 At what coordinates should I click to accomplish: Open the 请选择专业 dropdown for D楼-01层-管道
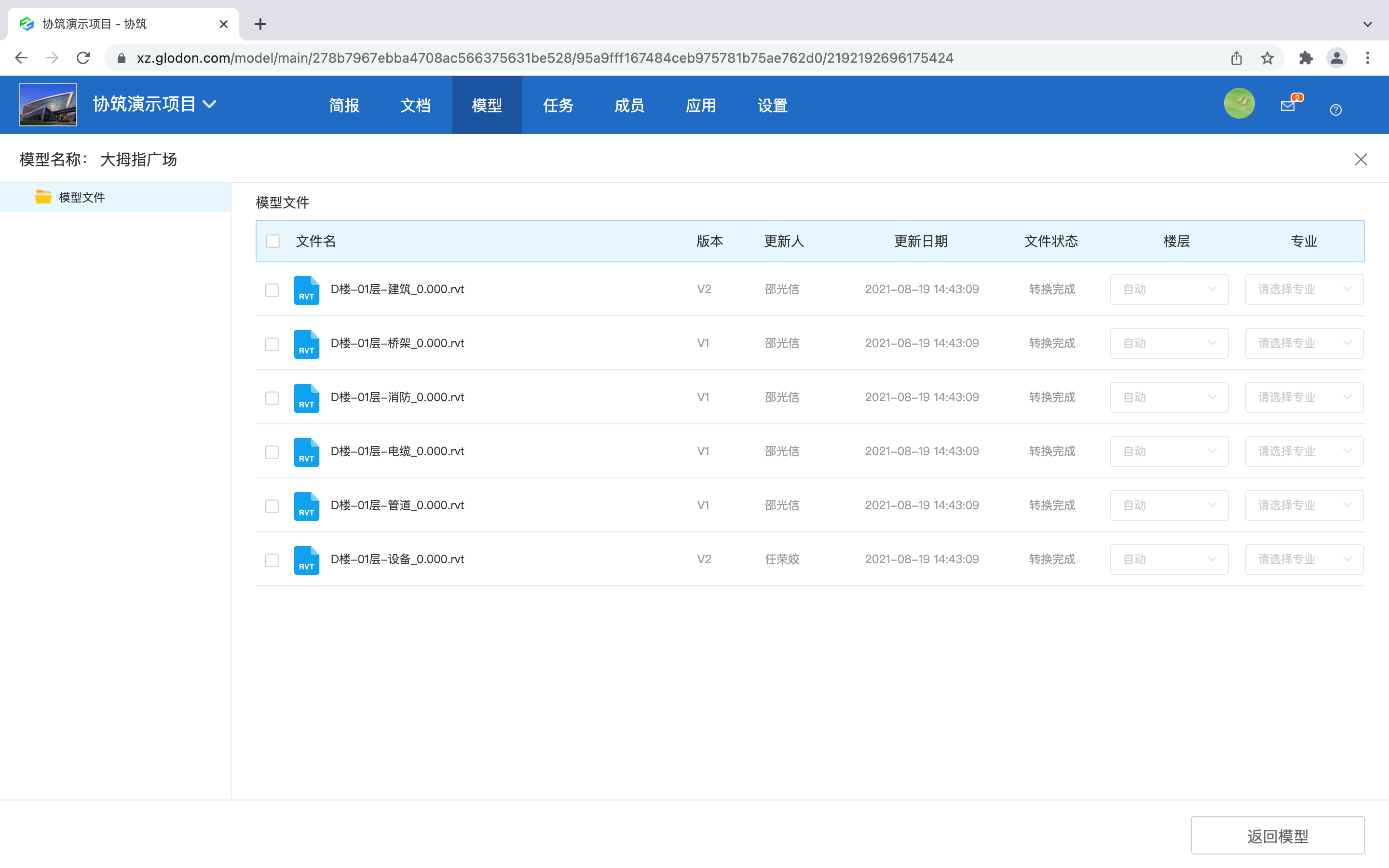[1305, 504]
